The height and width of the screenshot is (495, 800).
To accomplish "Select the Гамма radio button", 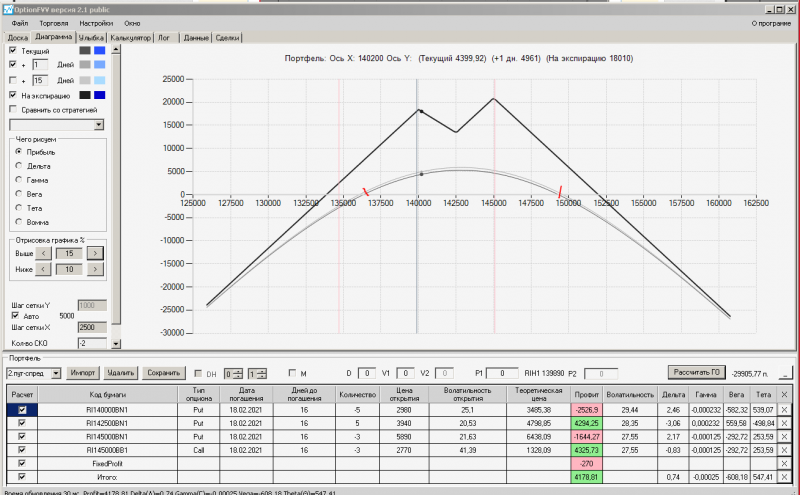I will coord(19,180).
